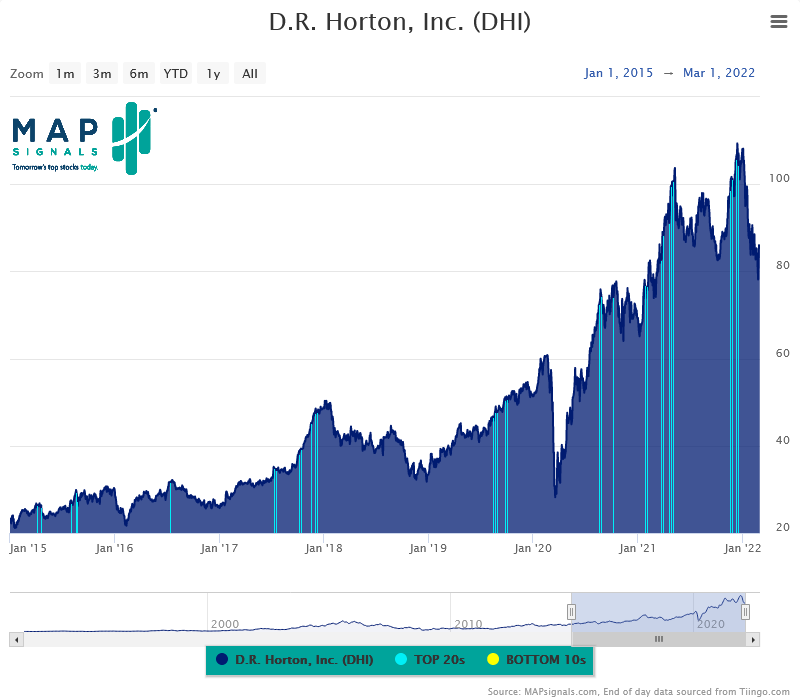Screen dimensions: 800x700
Task: Toggle the BOTTOM 10s legend series
Action: tap(537, 660)
